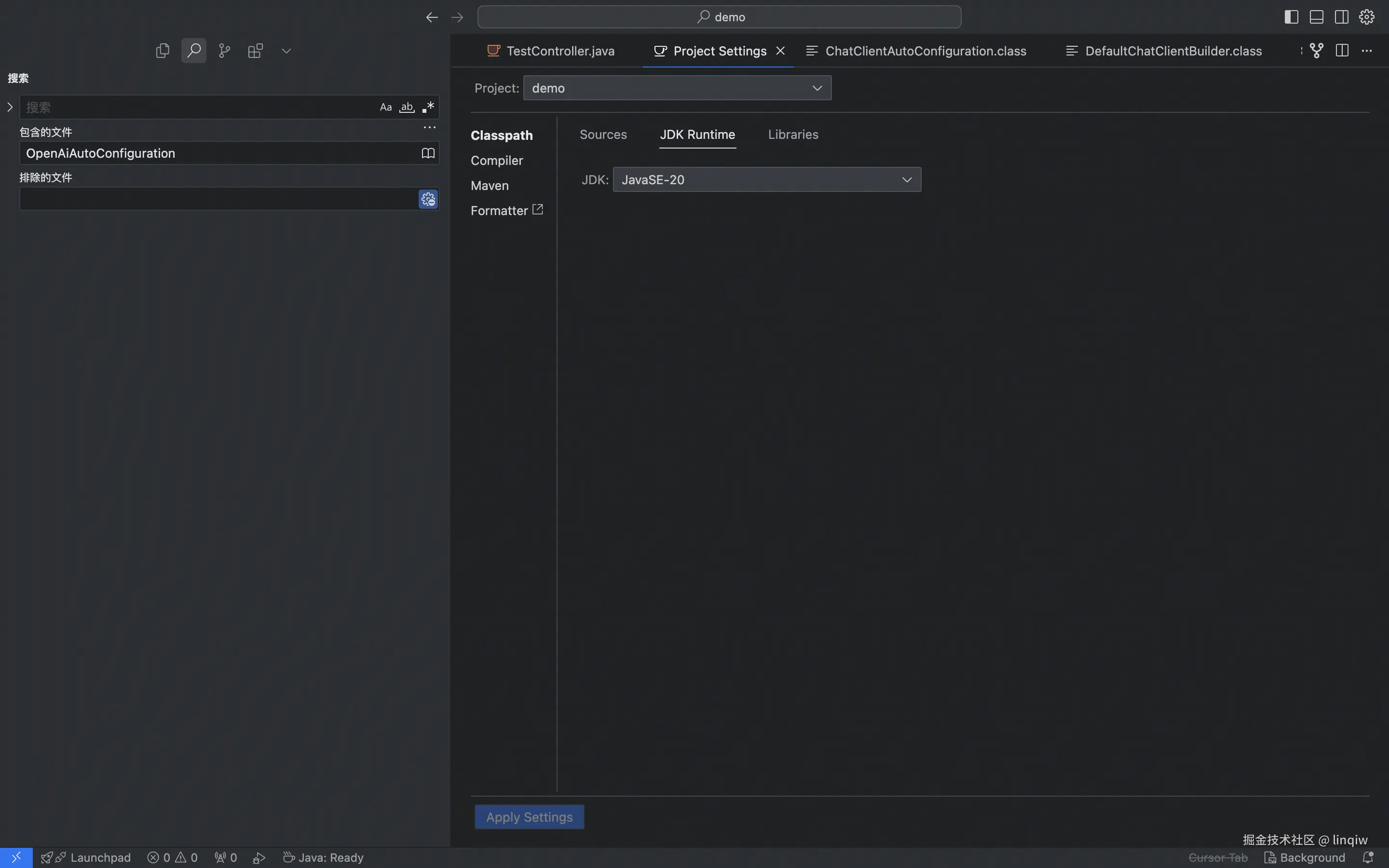
Task: Toggle search only in open editors
Action: 428,153
